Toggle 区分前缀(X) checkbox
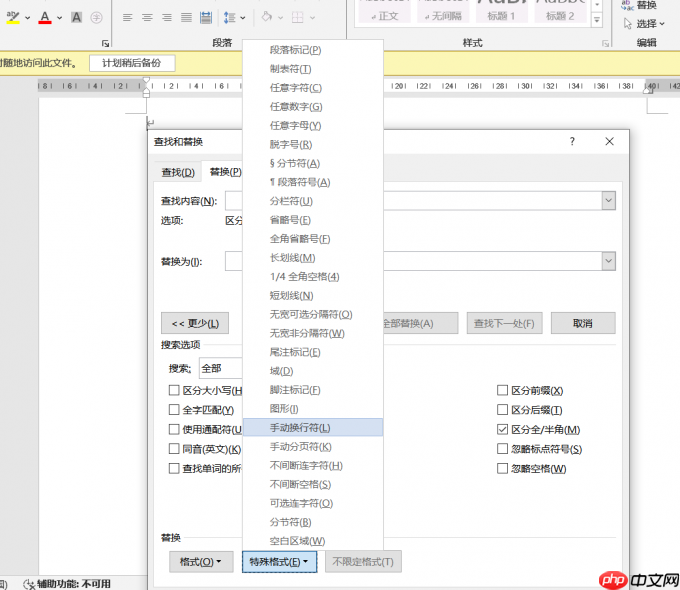This screenshot has height=590, width=680. tap(502, 390)
